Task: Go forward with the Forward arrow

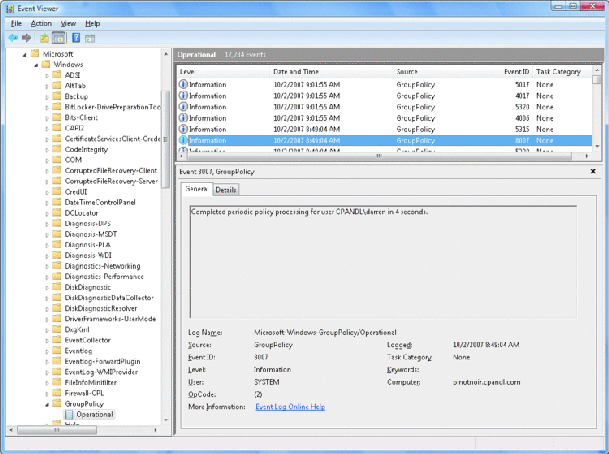Action: tap(26, 38)
